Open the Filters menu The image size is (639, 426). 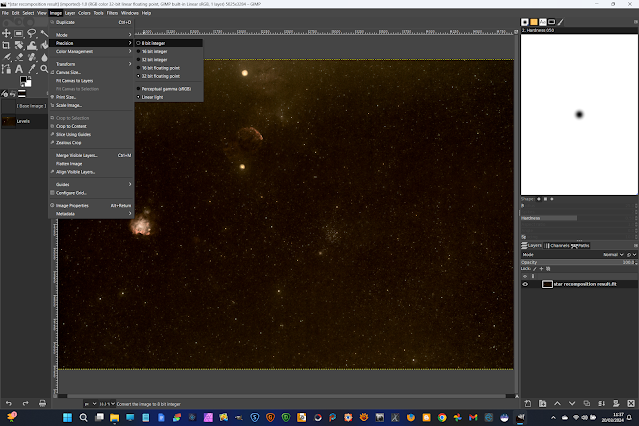[x=112, y=13]
